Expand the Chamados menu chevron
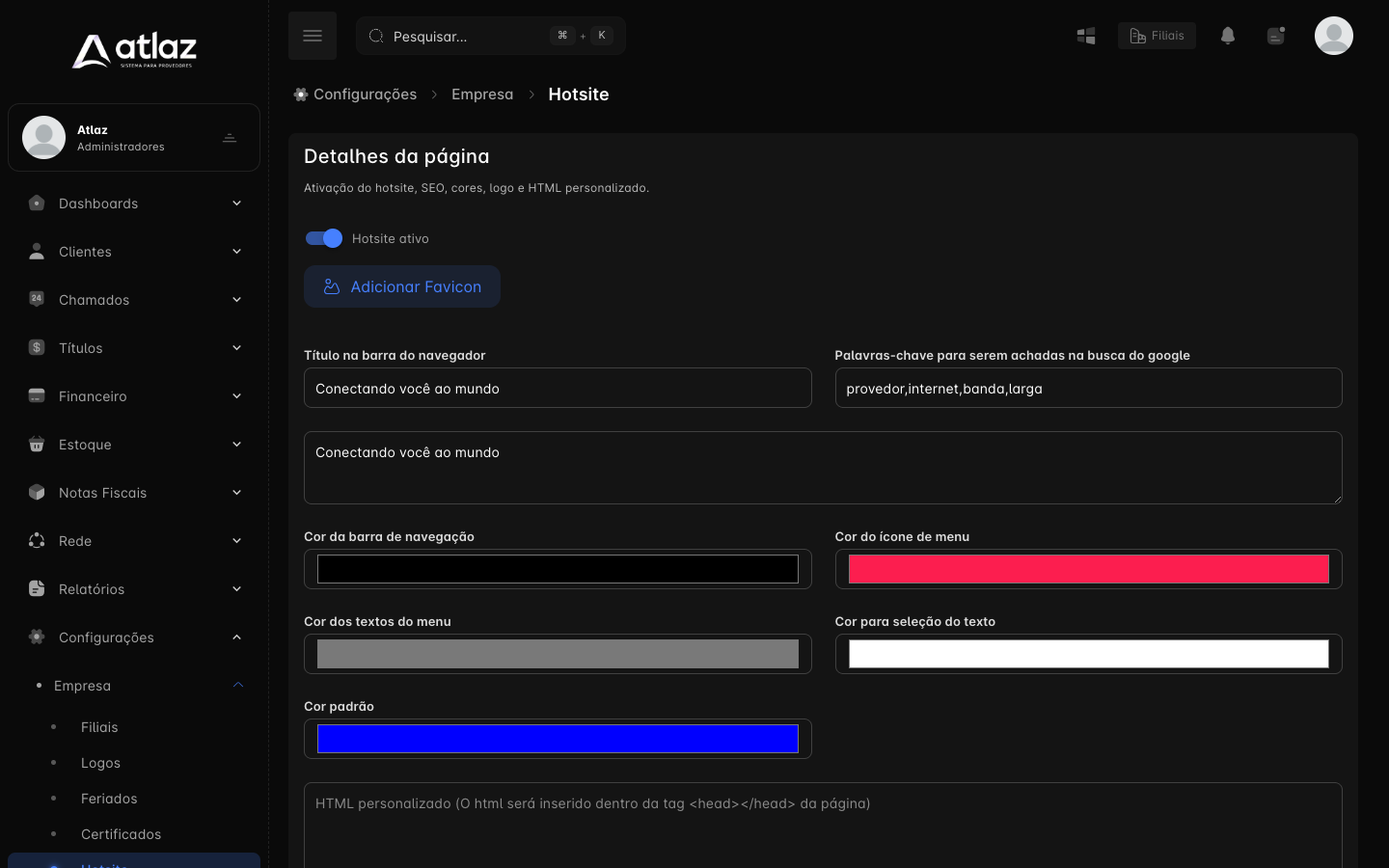 click(x=236, y=299)
